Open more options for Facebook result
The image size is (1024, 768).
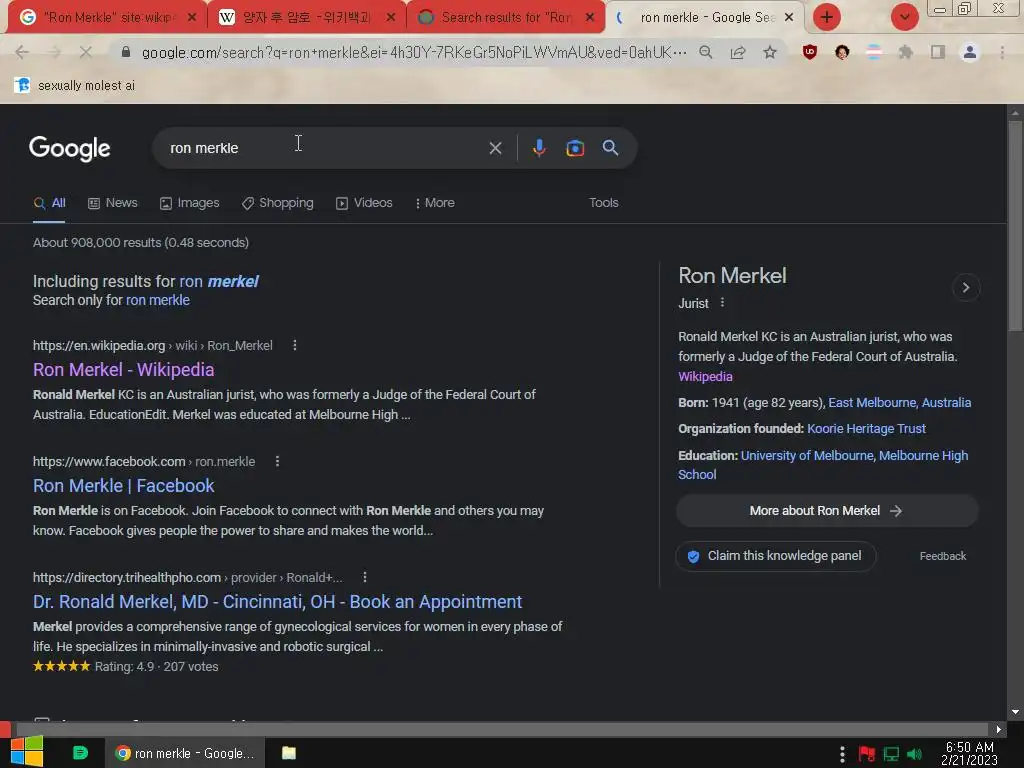click(x=278, y=461)
